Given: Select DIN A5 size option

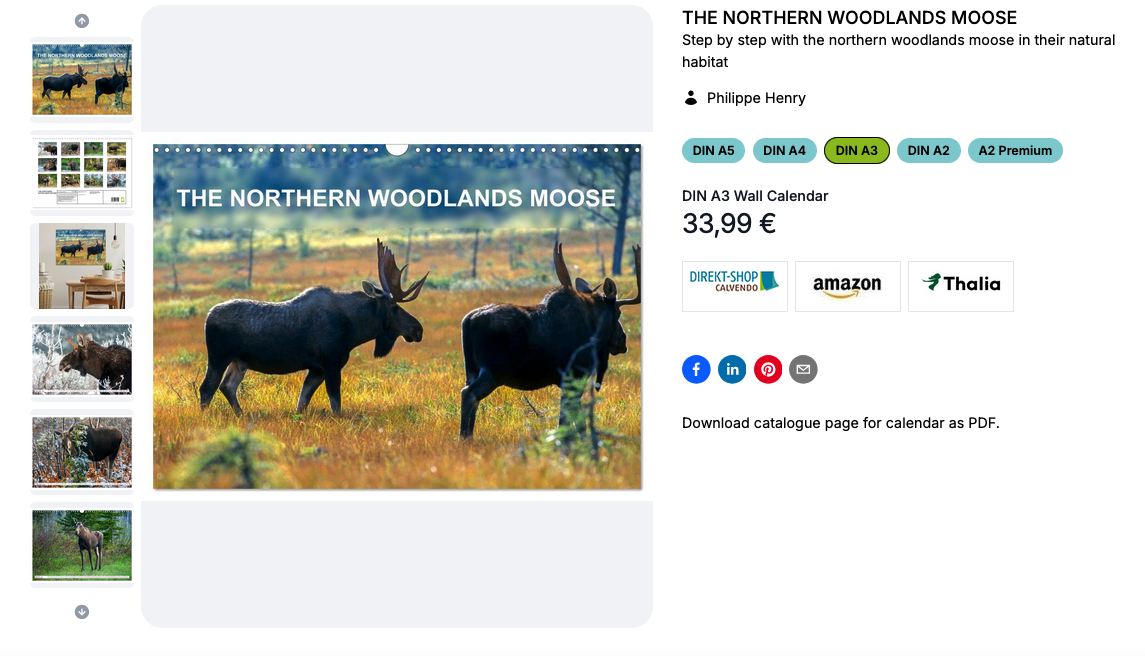Looking at the screenshot, I should 713,151.
